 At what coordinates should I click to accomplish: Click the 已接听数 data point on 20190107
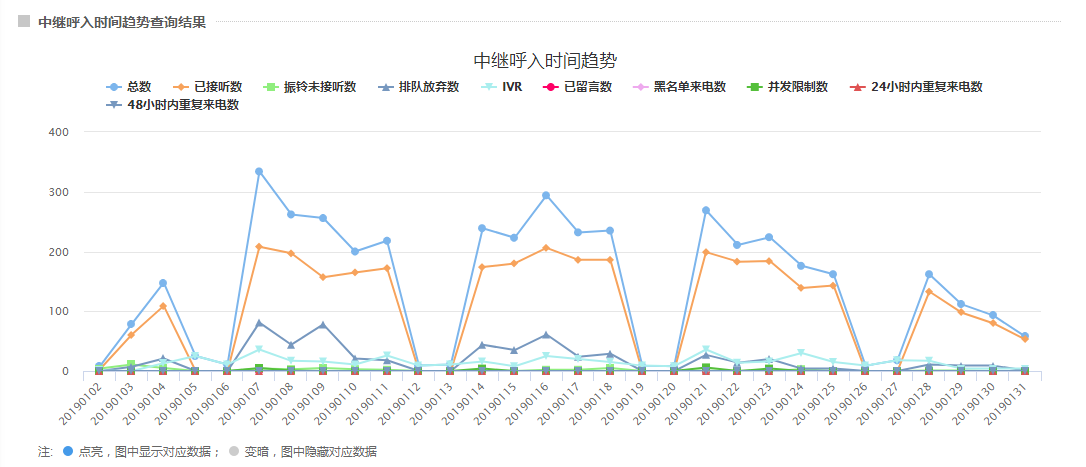[x=259, y=246]
